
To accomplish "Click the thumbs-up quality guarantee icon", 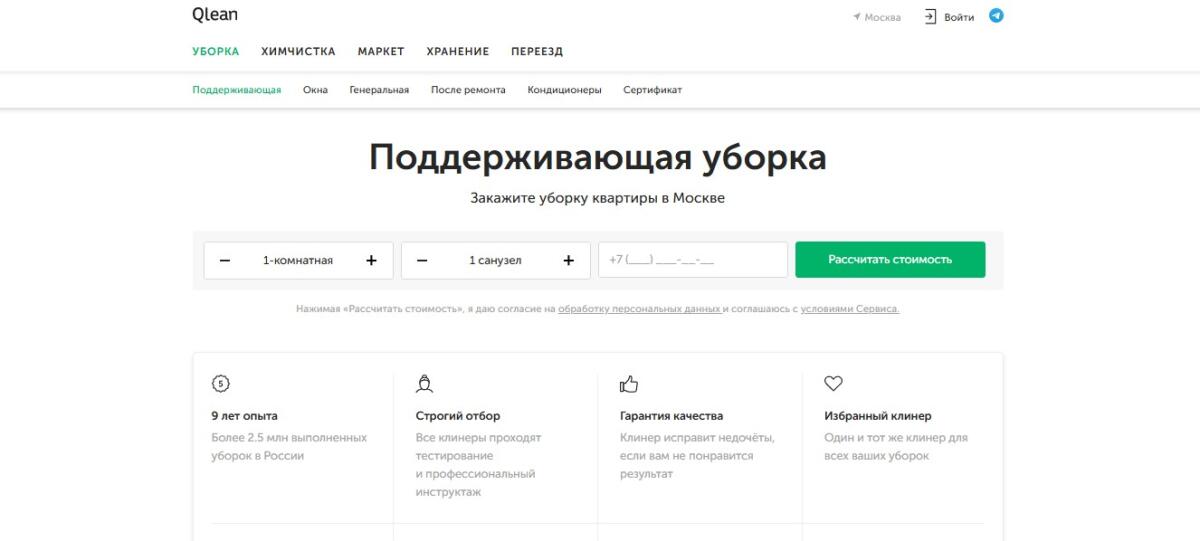I will tap(629, 383).
